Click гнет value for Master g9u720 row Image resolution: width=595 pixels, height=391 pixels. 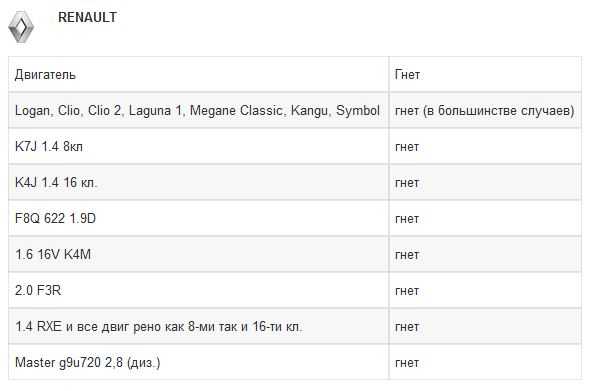[x=485, y=362]
